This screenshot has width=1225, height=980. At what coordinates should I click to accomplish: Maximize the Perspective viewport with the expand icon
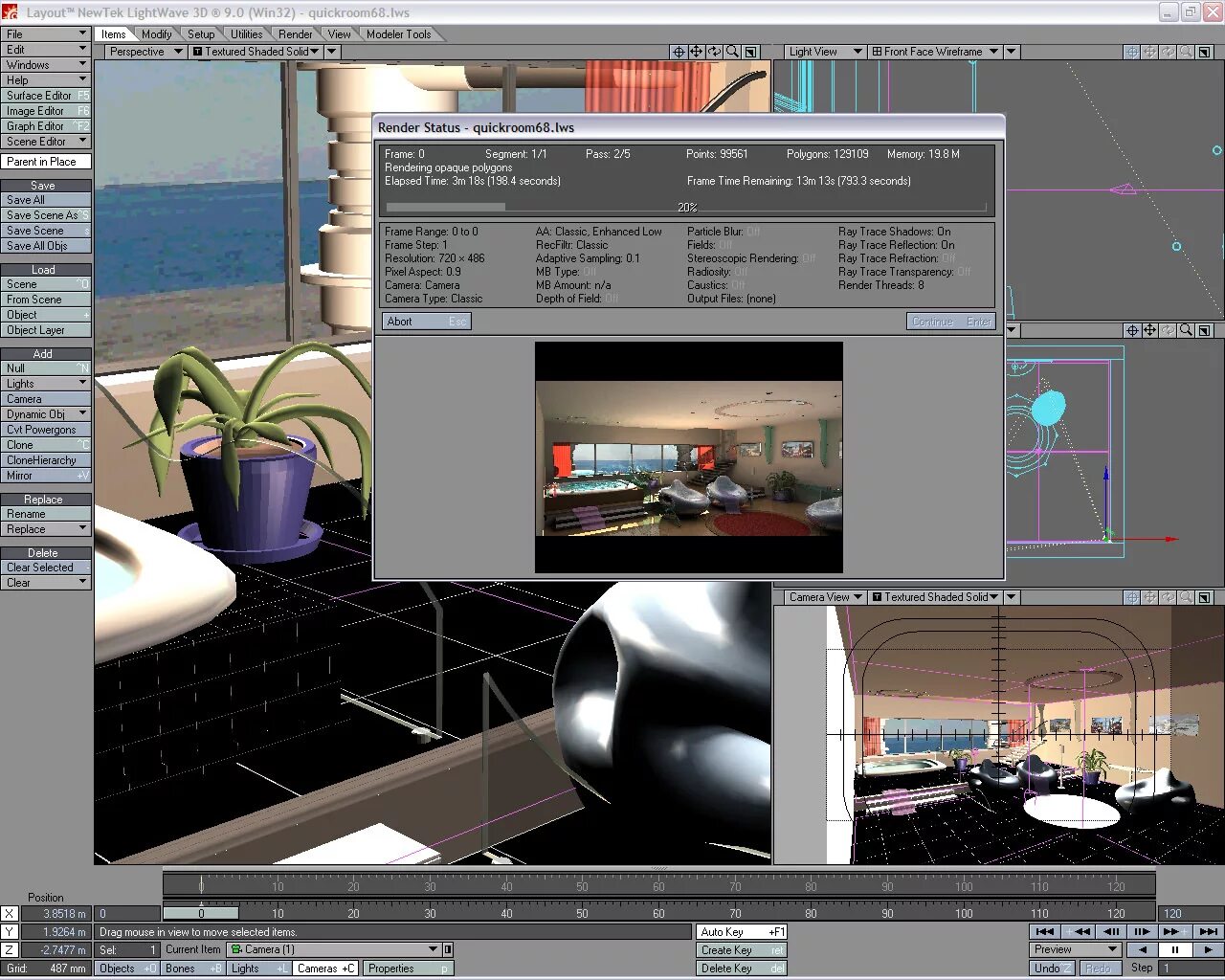pos(751,52)
